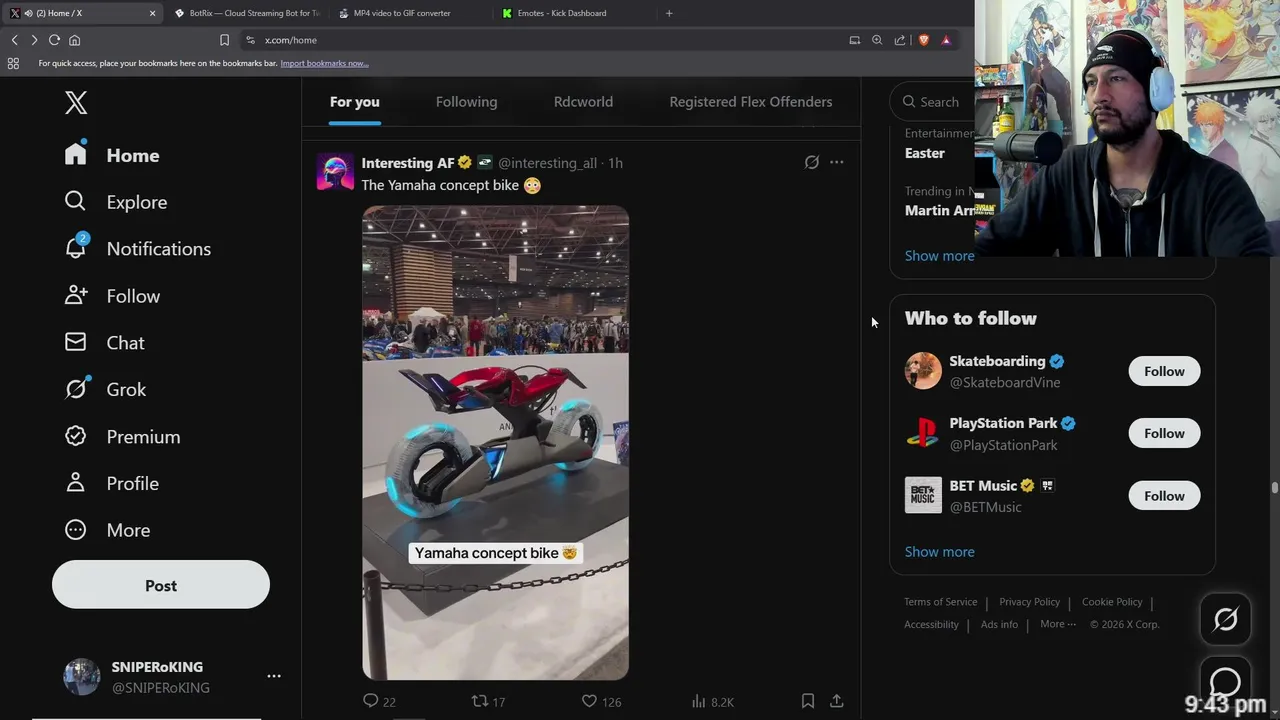Viewport: 1280px width, 720px height.
Task: Click the zoom magnifier icon in address bar
Action: click(x=877, y=40)
